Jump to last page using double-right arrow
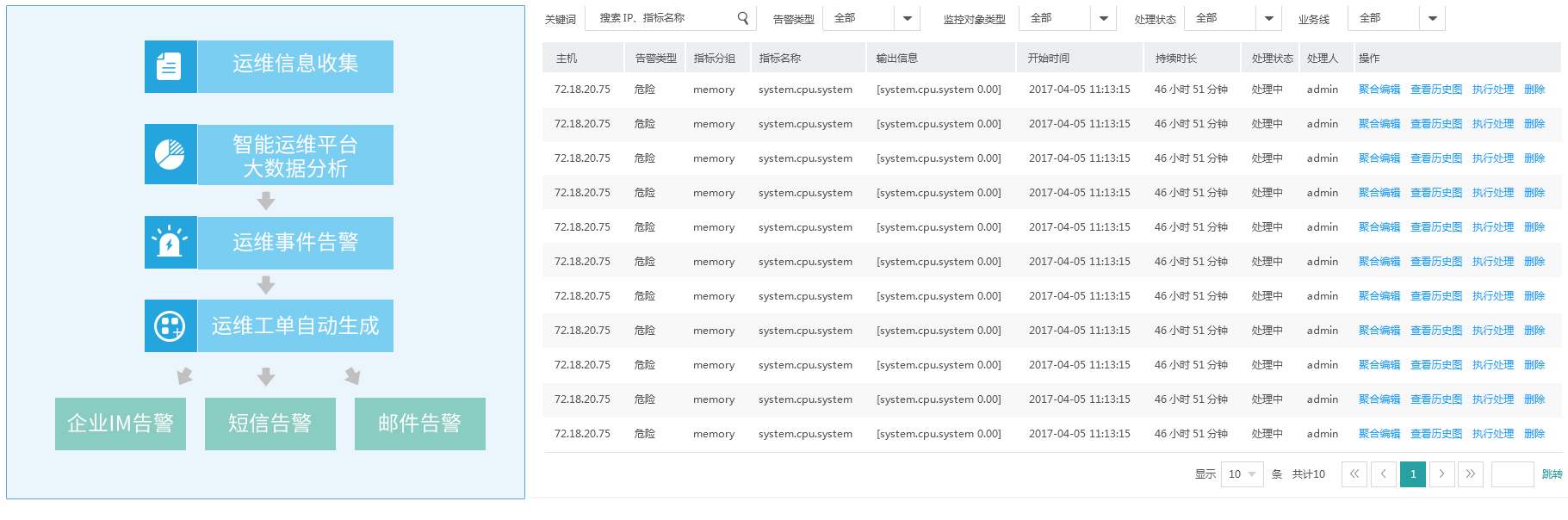 pos(1470,474)
